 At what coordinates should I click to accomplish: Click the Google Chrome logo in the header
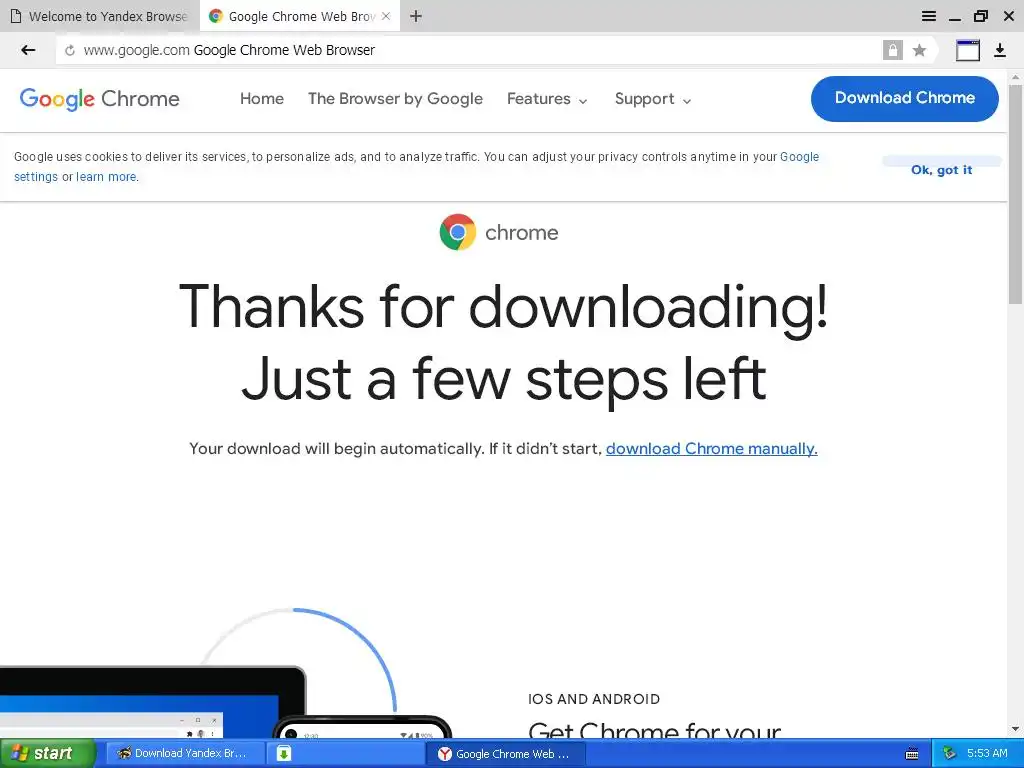coord(99,99)
